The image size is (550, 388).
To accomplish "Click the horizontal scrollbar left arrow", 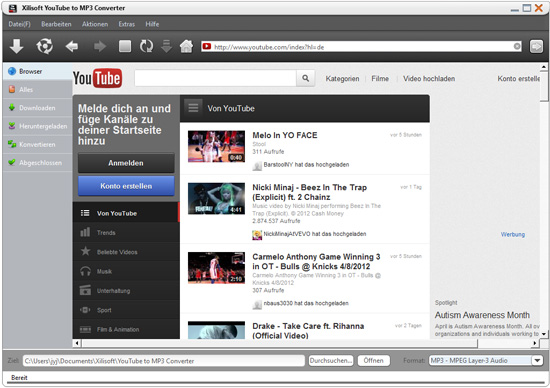I will (x=76, y=343).
